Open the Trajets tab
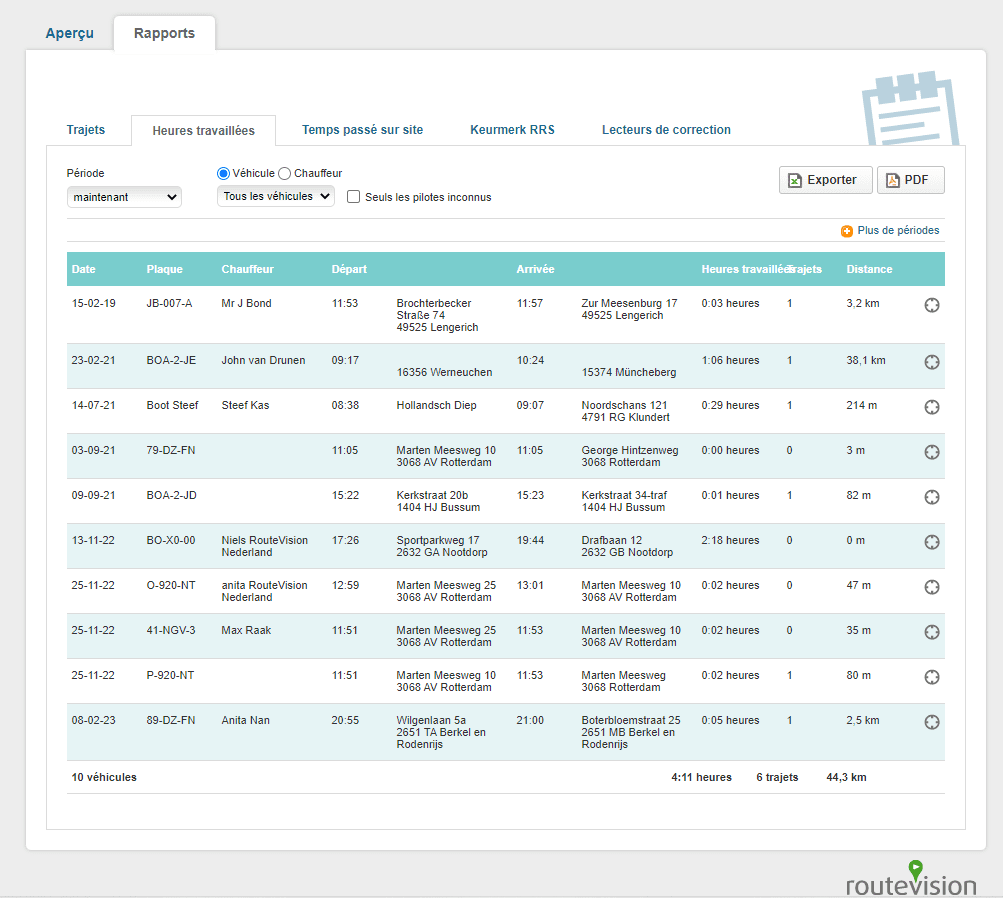Viewport: 1003px width, 898px height. point(86,130)
